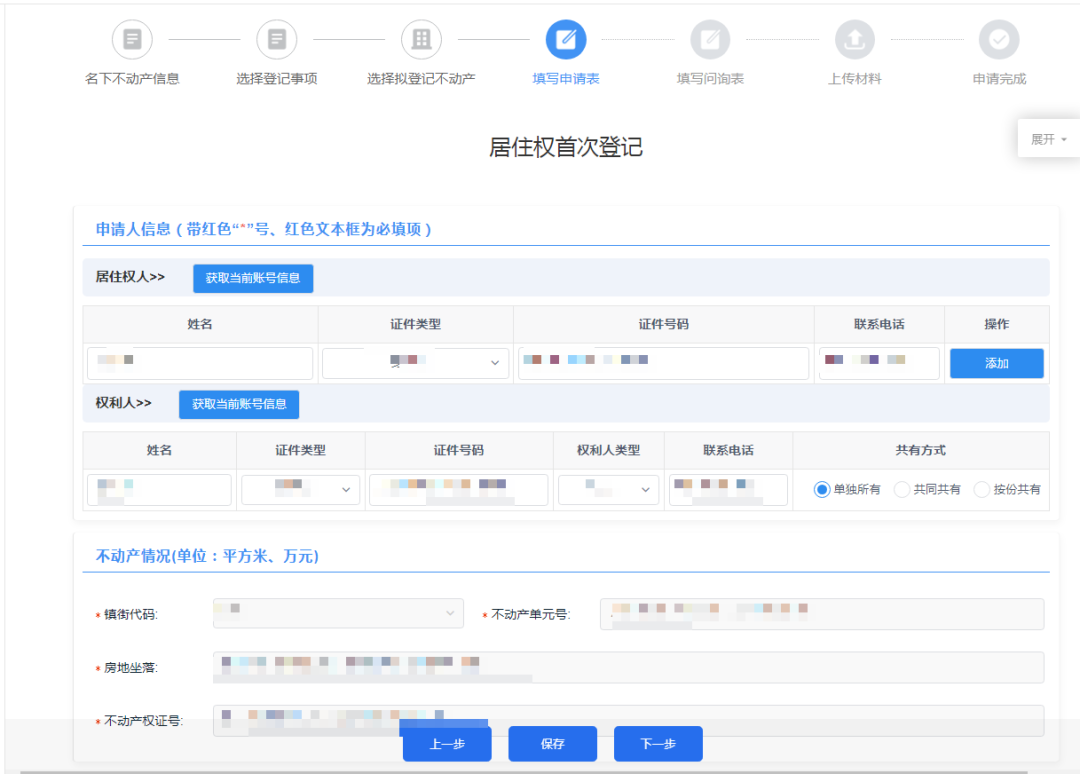Choose the 共同共有 ownership option
This screenshot has height=774, width=1080.
pos(900,490)
